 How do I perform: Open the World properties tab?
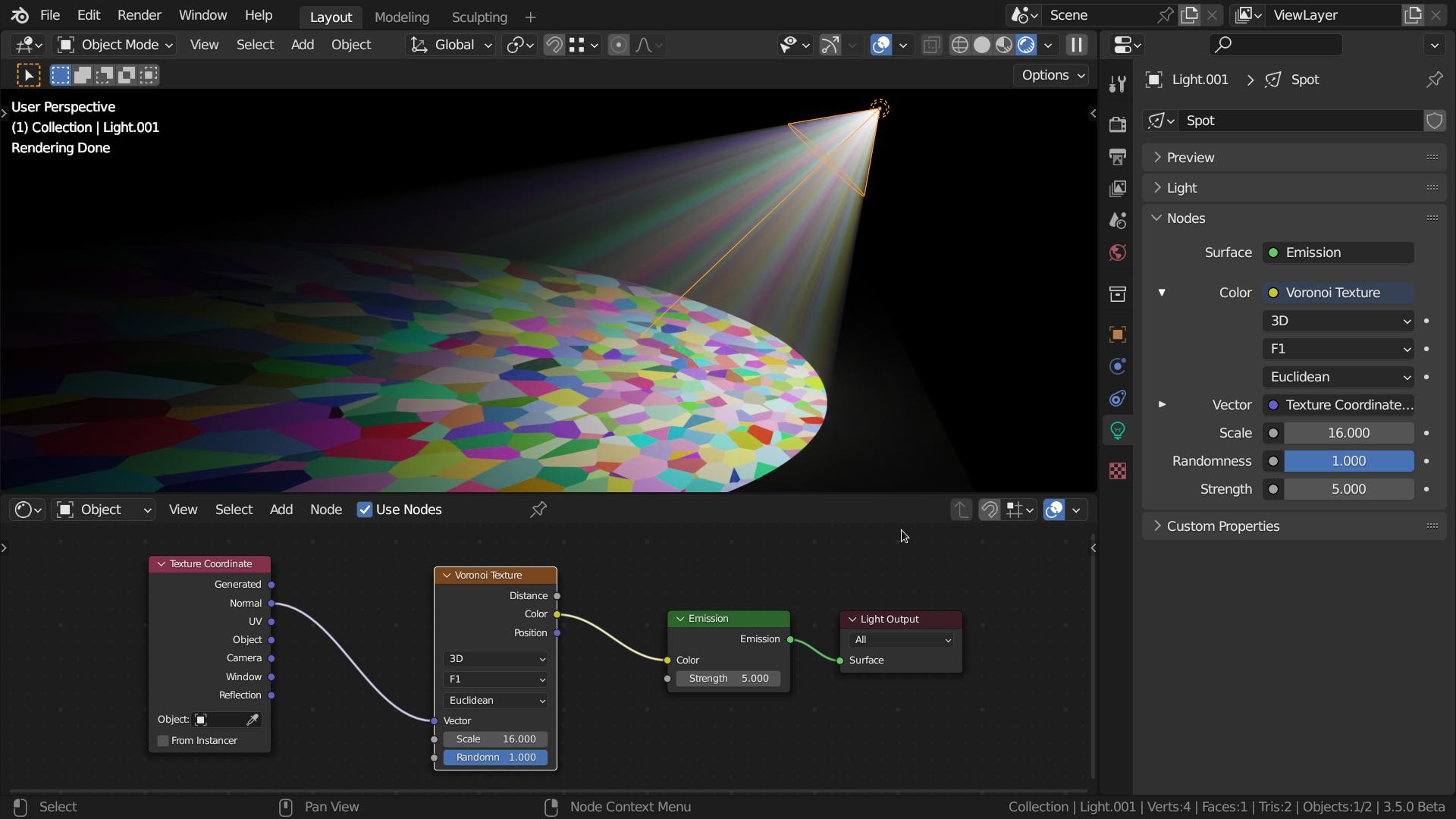[1117, 253]
